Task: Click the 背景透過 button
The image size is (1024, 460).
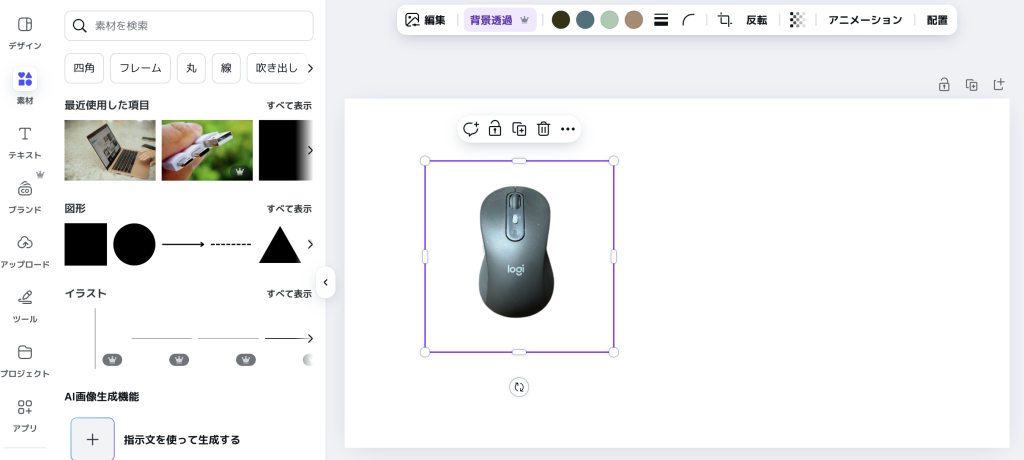Action: (499, 20)
